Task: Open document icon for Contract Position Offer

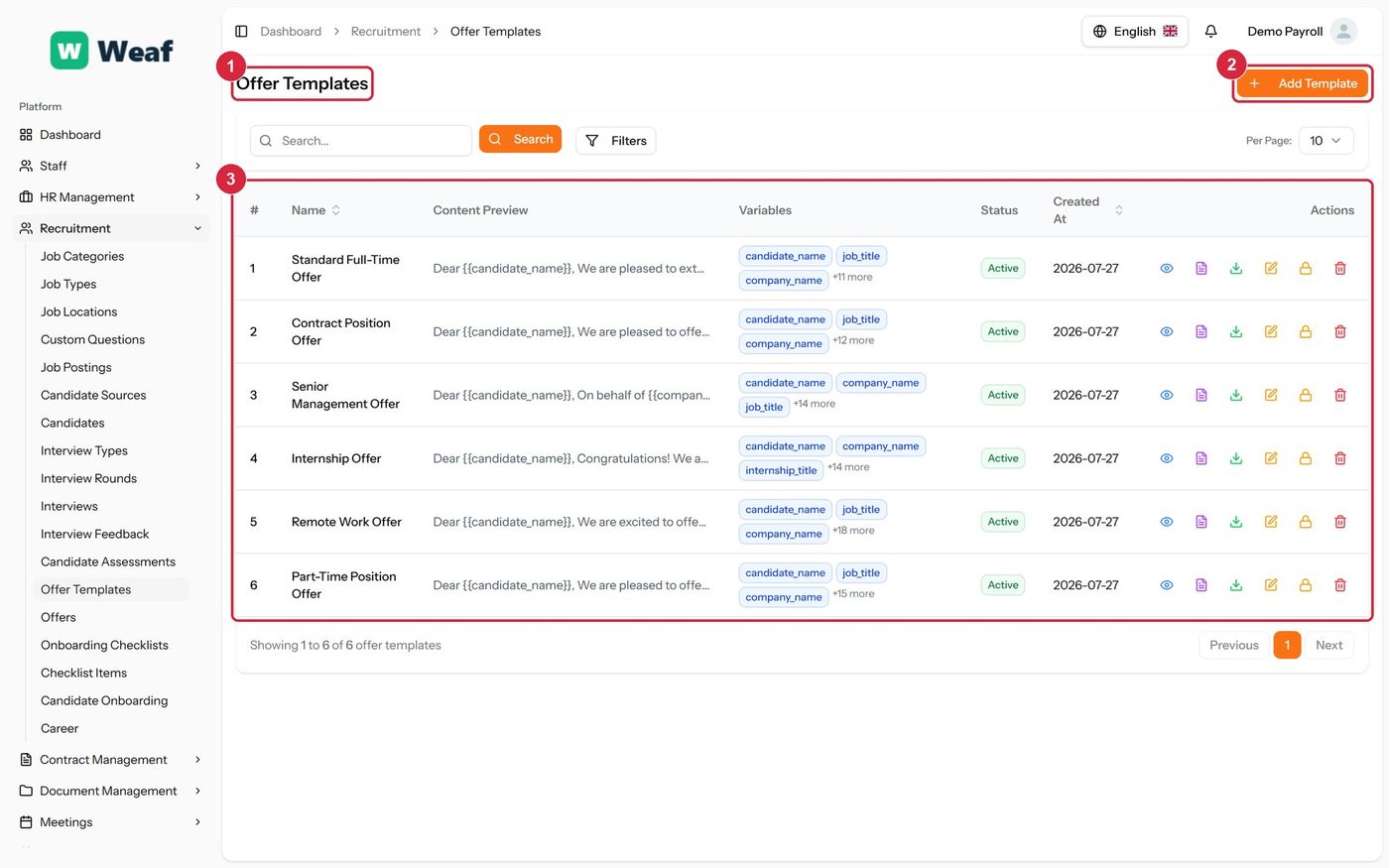Action: point(1201,332)
